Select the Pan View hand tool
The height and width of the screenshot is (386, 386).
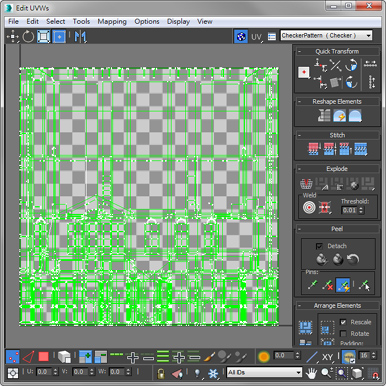point(312,373)
